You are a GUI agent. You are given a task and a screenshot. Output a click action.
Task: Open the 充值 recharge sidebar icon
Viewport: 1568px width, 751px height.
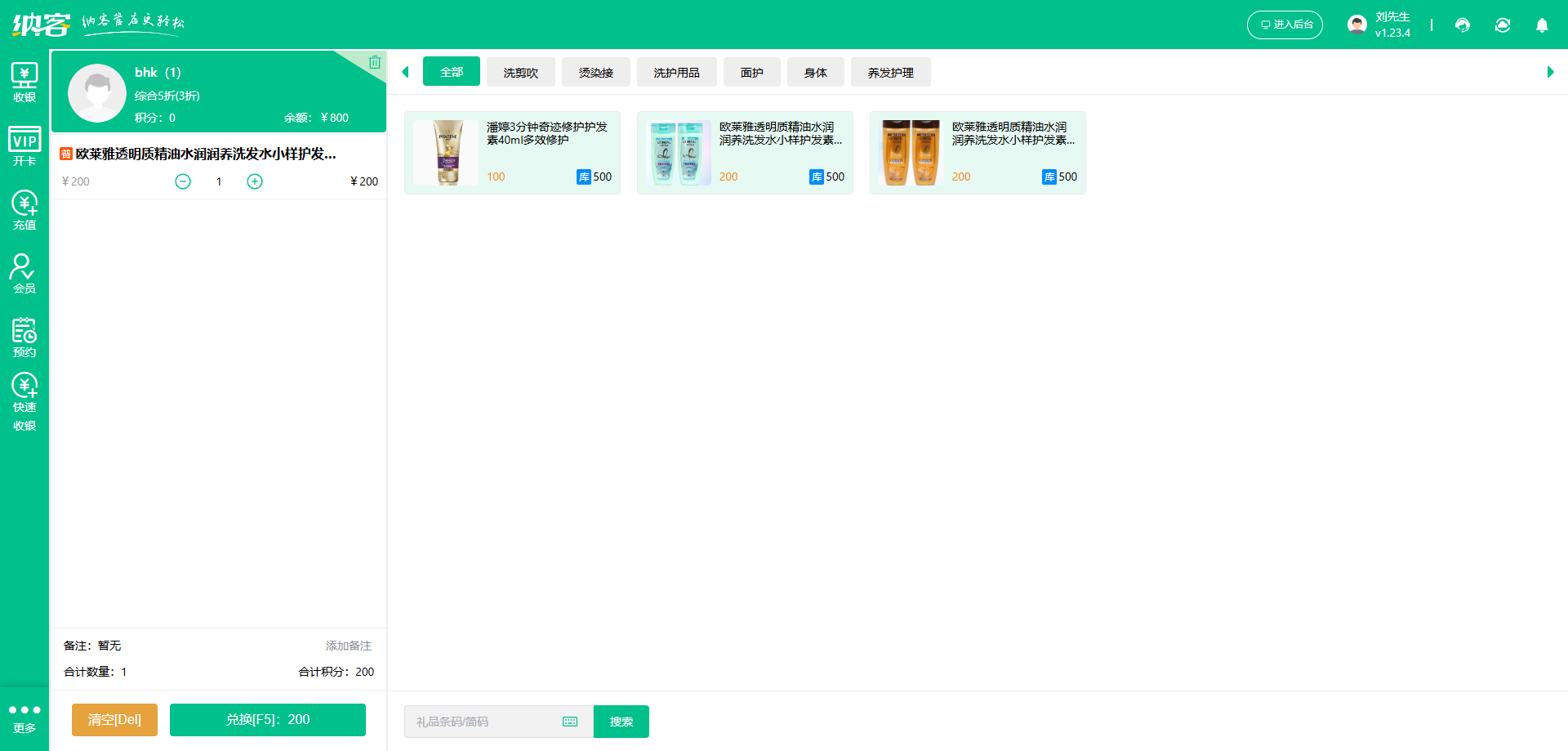pyautogui.click(x=24, y=210)
